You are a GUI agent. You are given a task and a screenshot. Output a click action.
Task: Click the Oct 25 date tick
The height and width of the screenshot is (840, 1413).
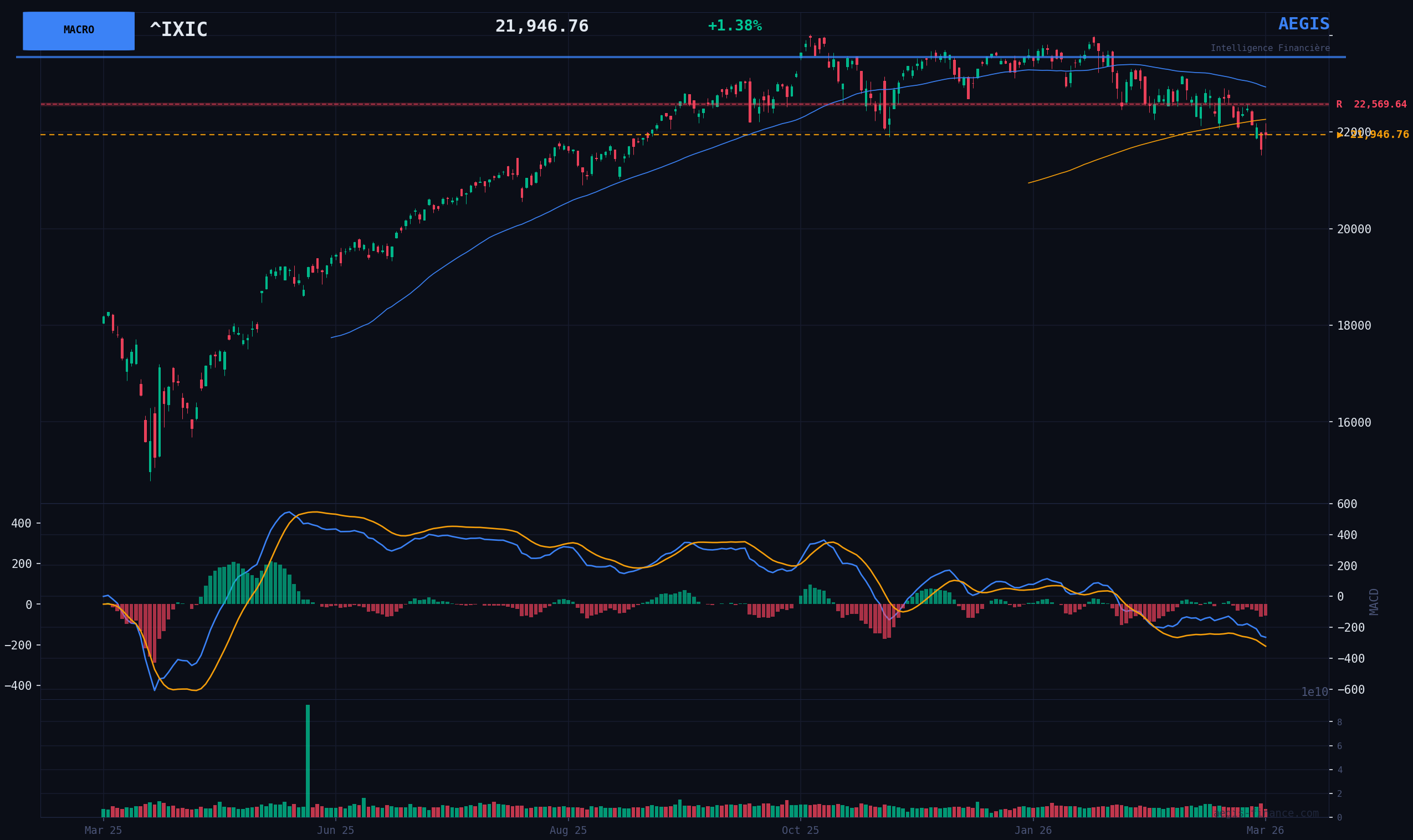800,831
